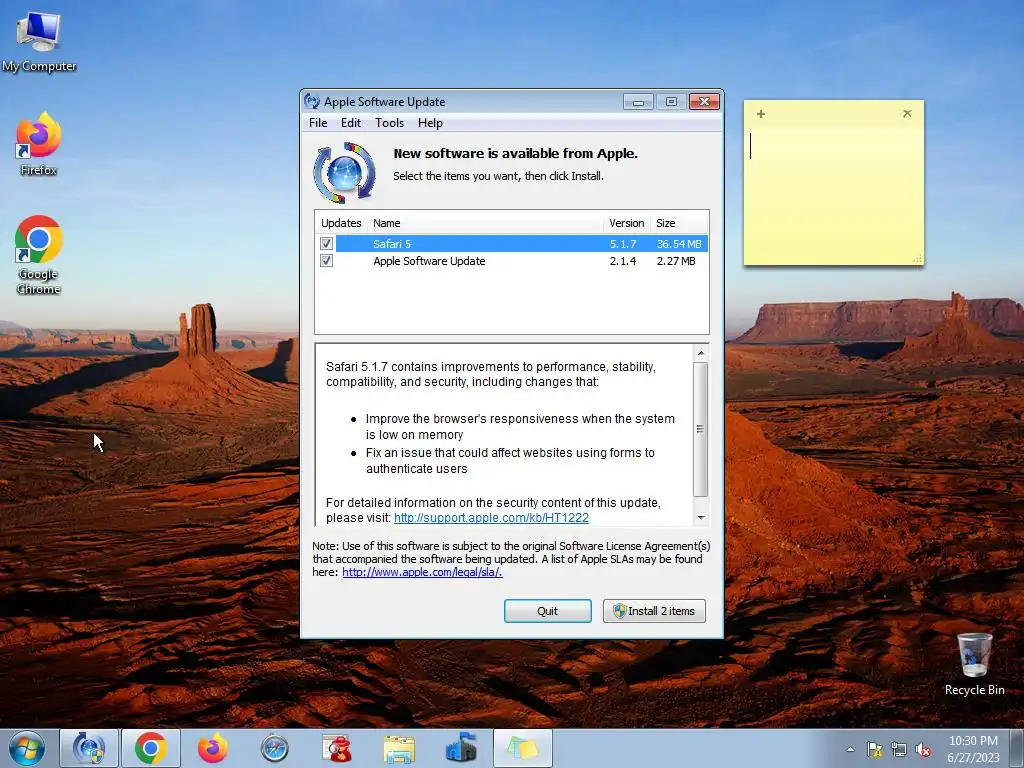Open the blue network mailbox taskbar icon
Image resolution: width=1024 pixels, height=768 pixels.
click(x=461, y=748)
